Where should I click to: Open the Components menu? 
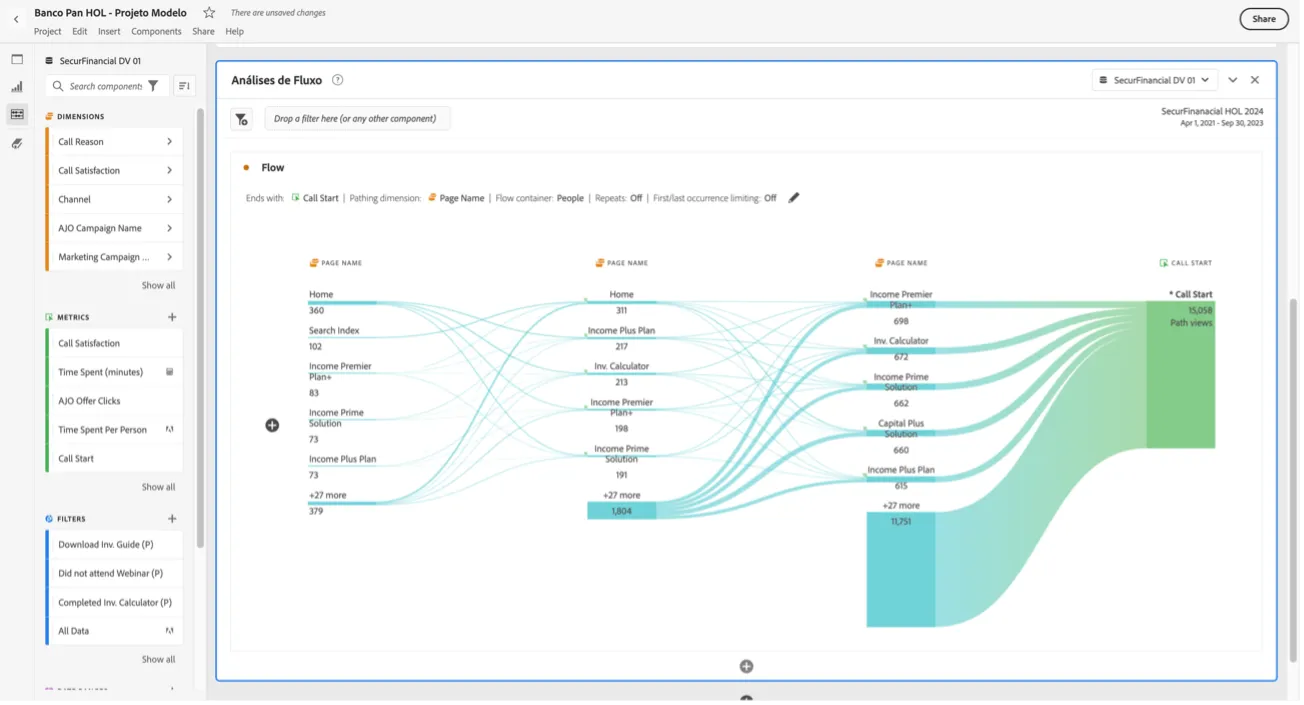[156, 32]
